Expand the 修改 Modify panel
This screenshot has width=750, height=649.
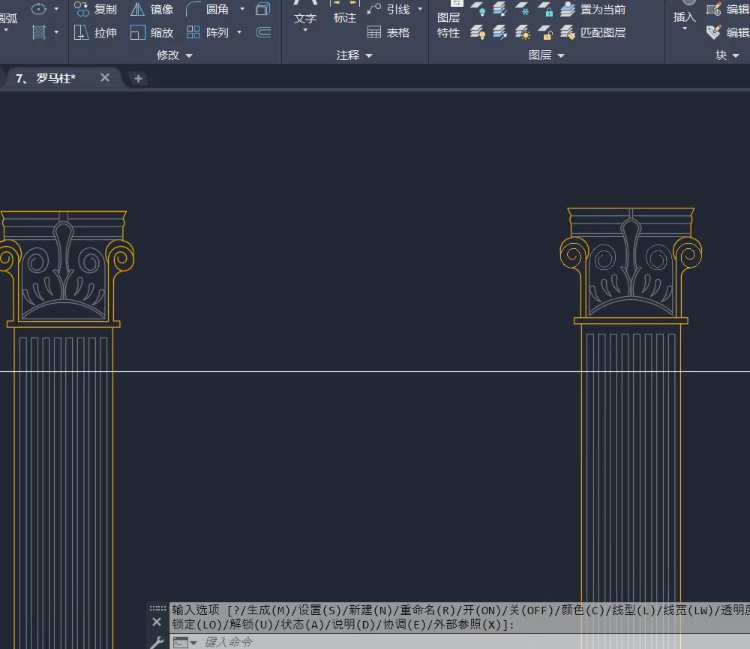tap(175, 55)
